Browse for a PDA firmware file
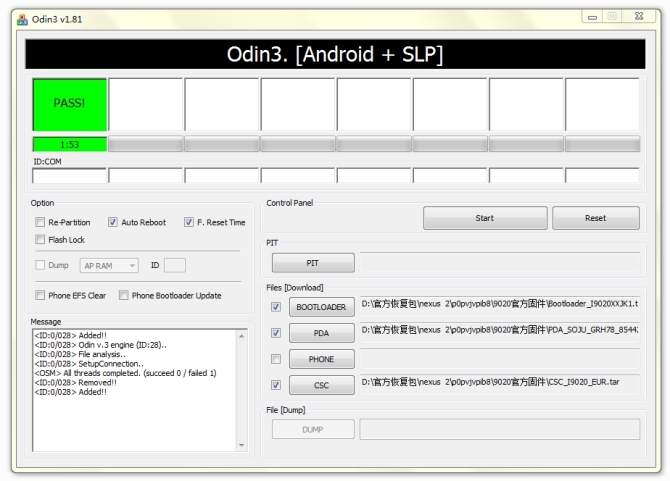 pyautogui.click(x=321, y=333)
